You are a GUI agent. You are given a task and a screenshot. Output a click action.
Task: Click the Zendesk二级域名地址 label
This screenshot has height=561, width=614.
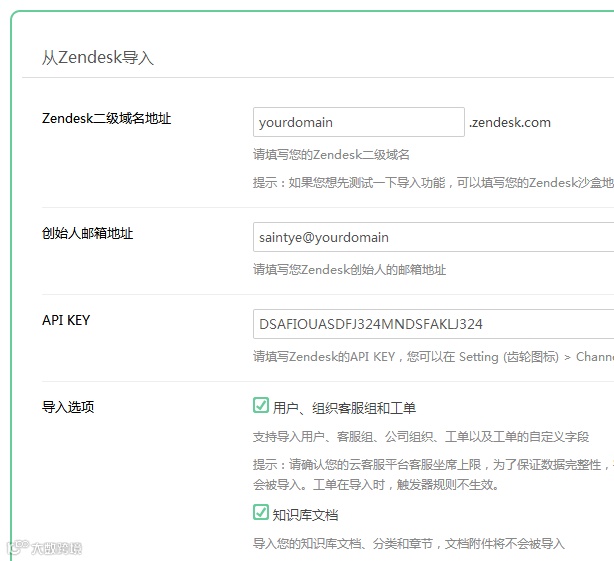(107, 118)
